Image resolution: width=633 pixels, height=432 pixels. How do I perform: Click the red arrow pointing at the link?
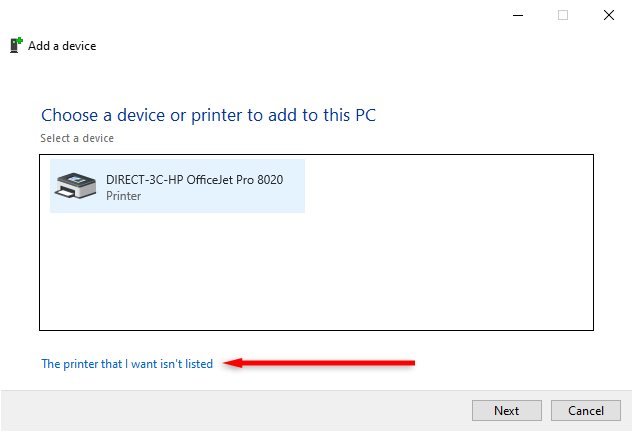320,363
